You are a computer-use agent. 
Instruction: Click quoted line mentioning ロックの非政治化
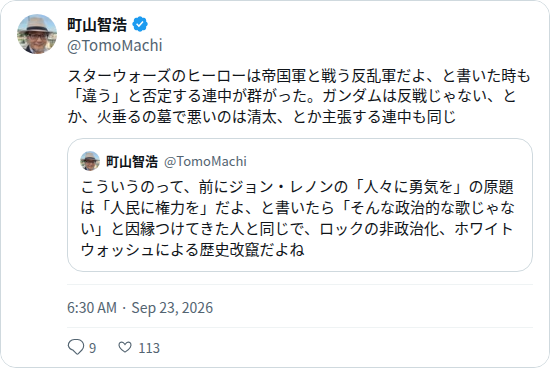pyautogui.click(x=297, y=229)
